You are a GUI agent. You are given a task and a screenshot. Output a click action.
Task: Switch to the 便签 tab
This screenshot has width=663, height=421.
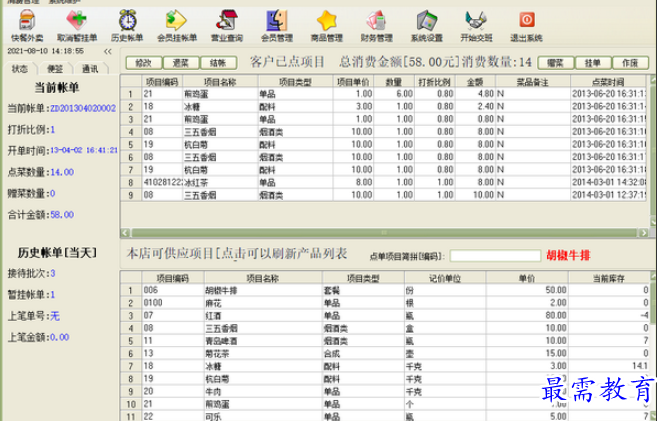point(55,69)
